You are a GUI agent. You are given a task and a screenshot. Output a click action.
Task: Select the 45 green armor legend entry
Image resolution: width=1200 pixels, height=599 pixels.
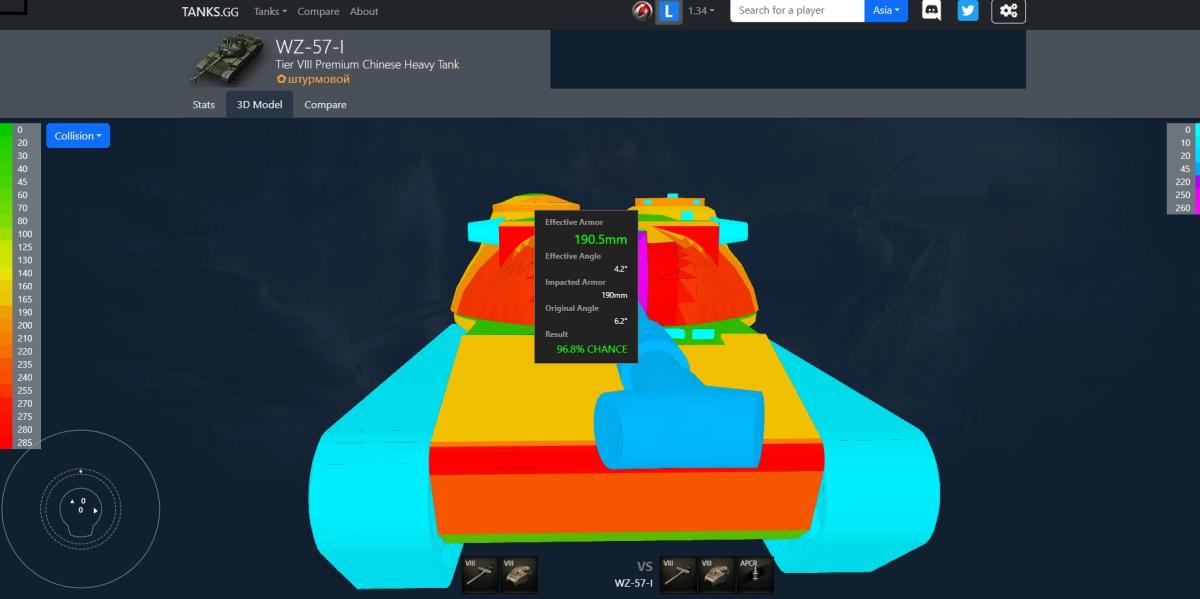21,182
